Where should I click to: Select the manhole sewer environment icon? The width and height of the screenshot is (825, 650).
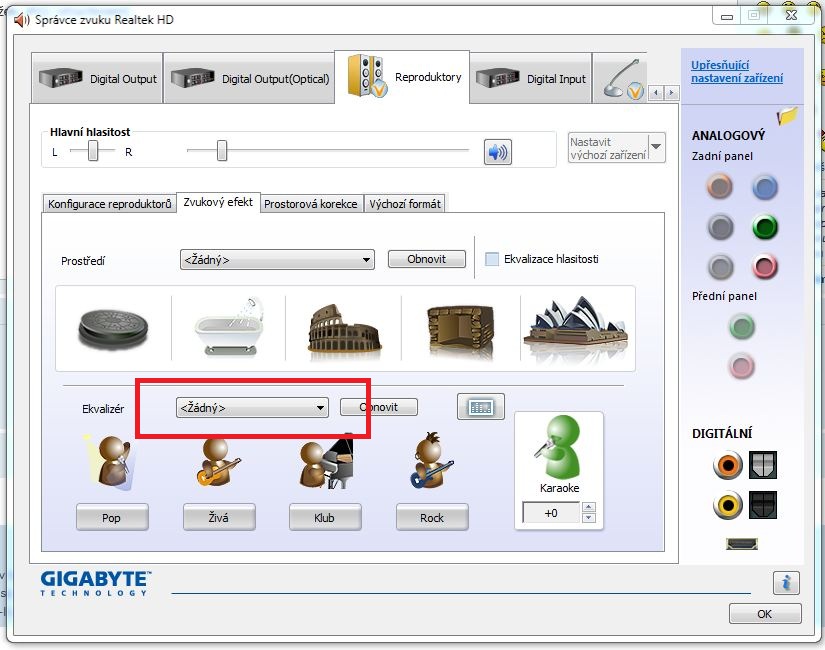pyautogui.click(x=113, y=329)
